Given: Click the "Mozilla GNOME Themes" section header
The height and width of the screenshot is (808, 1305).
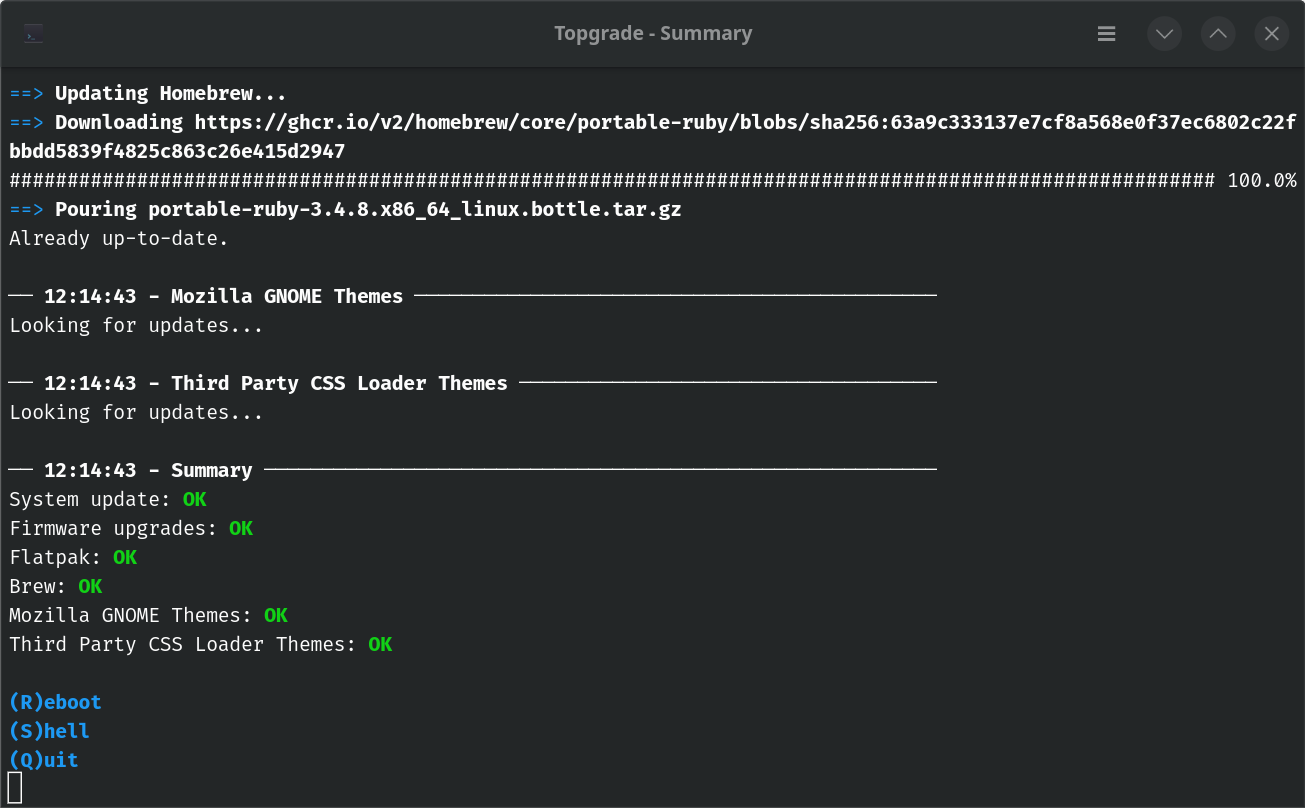Looking at the screenshot, I should point(286,296).
